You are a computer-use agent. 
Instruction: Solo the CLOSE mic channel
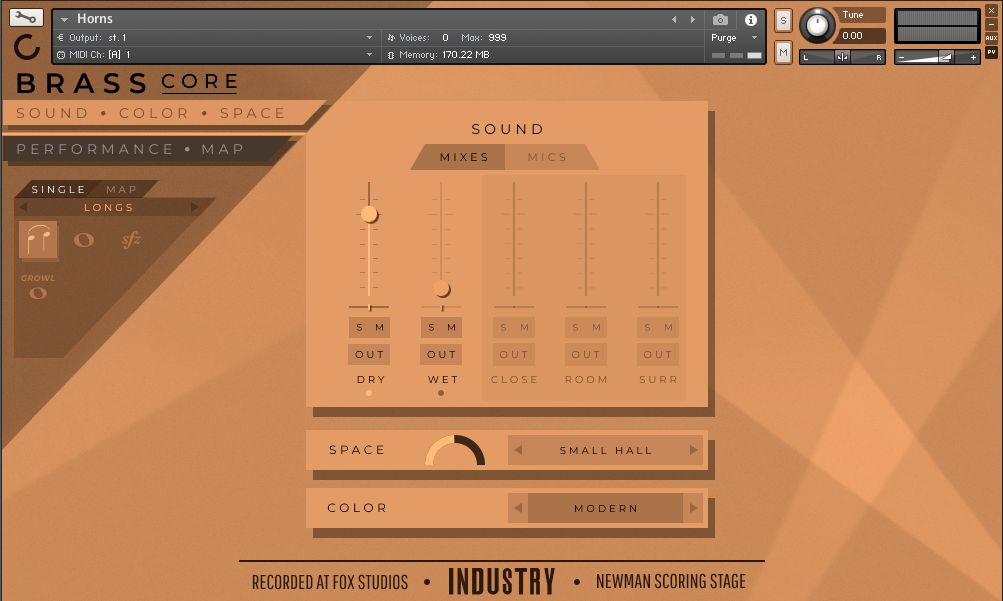(x=503, y=327)
